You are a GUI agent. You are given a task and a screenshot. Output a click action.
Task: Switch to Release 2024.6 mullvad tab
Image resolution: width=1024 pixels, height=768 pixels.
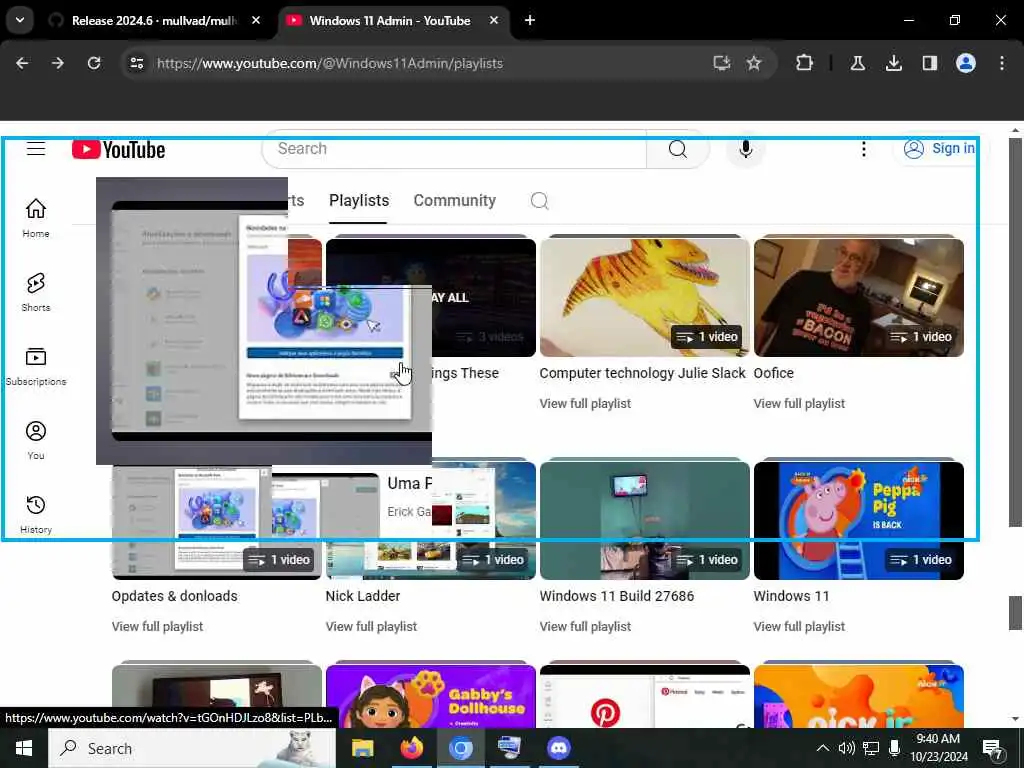click(x=154, y=21)
